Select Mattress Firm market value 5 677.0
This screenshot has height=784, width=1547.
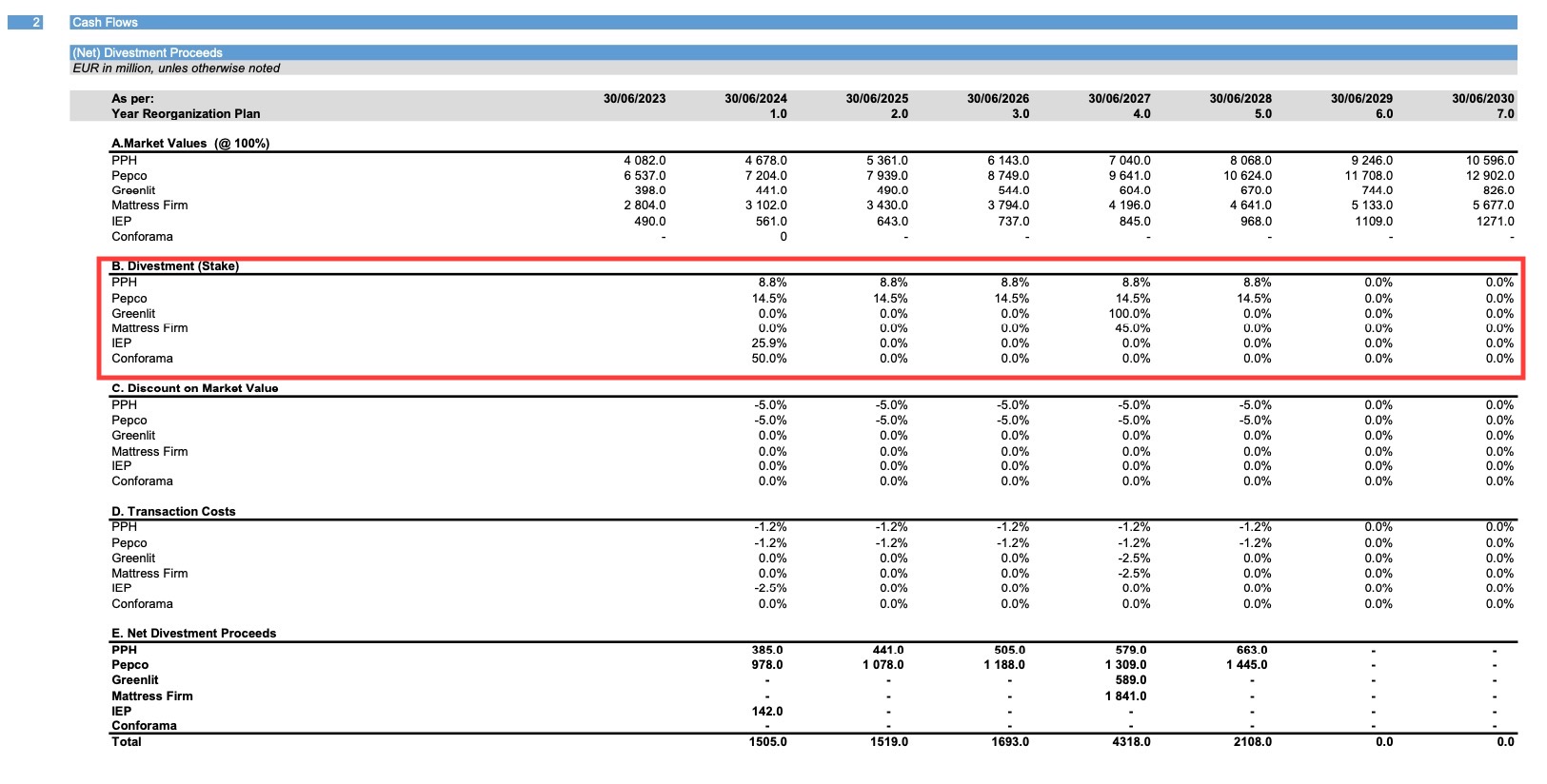1494,206
